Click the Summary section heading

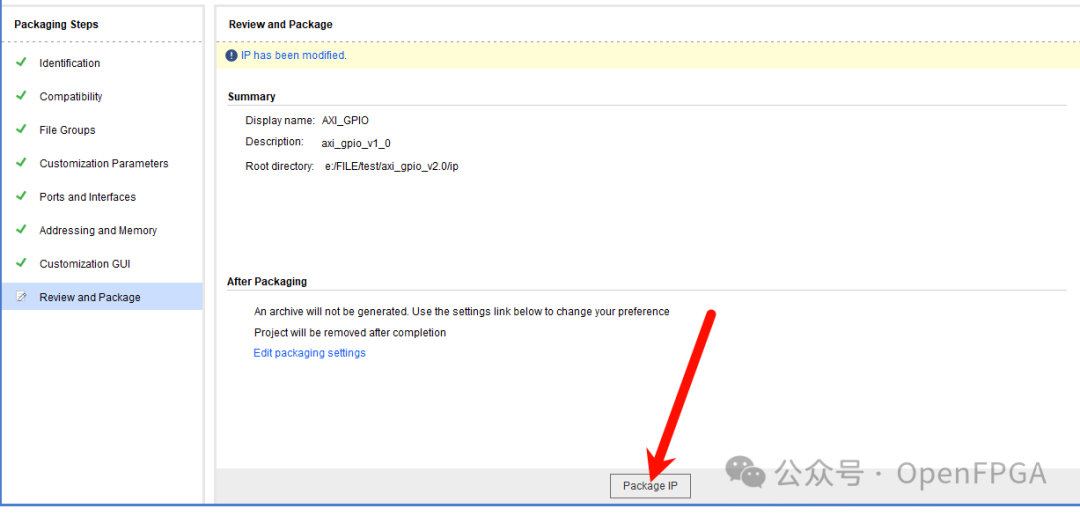pos(251,96)
